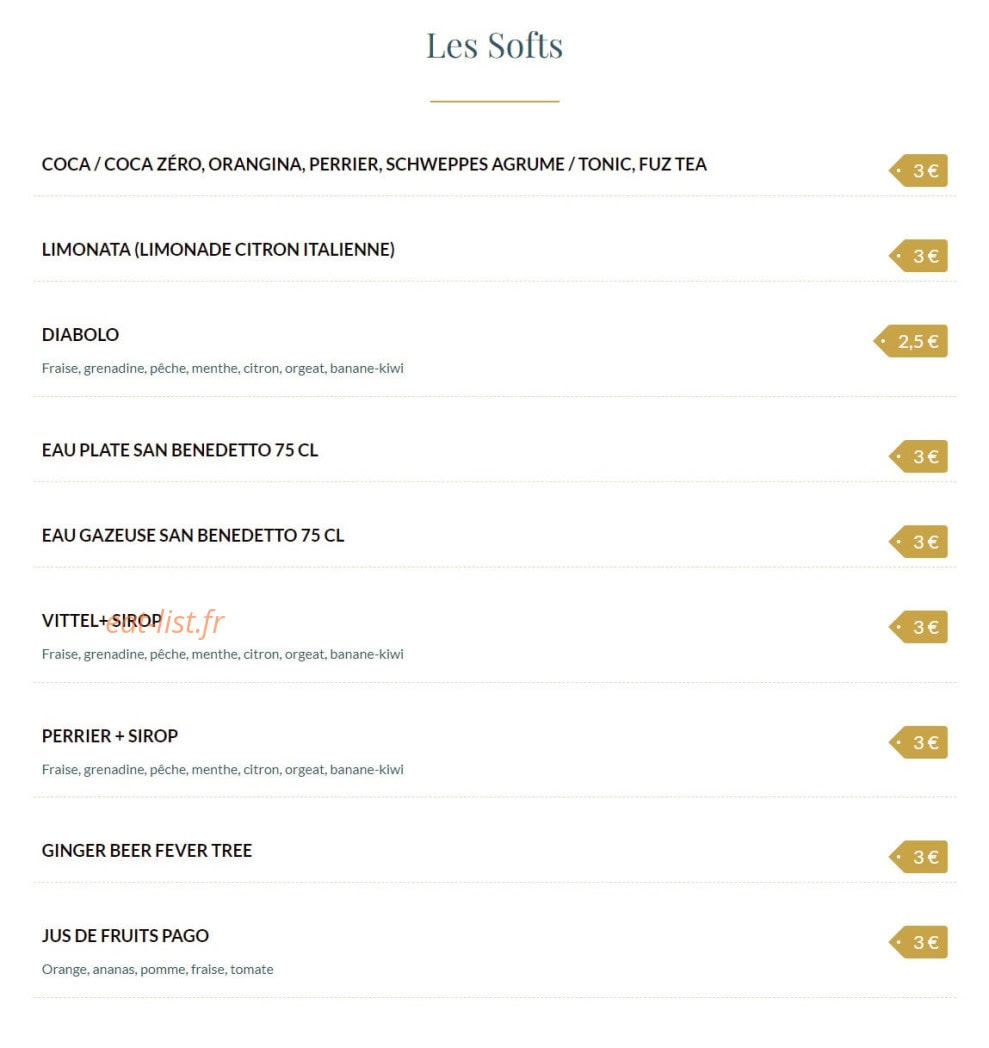This screenshot has width=989, height=1048.
Task: Click the Ginger Beer Fever Tree title
Action: pyautogui.click(x=146, y=851)
